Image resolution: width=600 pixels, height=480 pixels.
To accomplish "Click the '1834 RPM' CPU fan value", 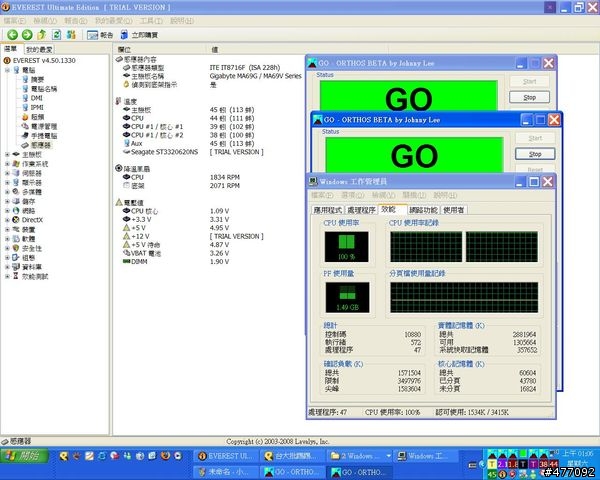I will click(225, 177).
